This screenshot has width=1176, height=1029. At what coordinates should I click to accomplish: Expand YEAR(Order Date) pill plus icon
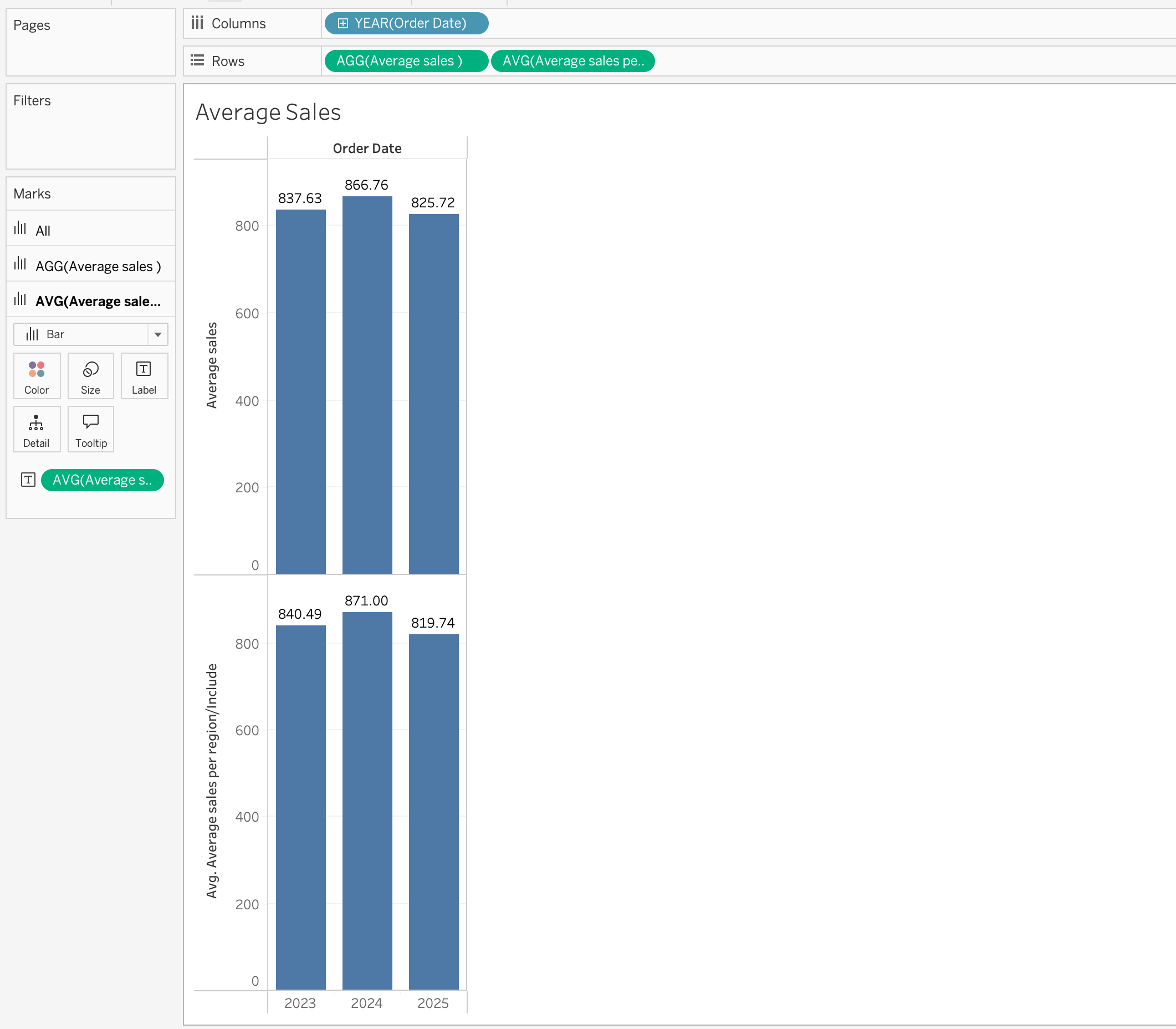[x=342, y=23]
